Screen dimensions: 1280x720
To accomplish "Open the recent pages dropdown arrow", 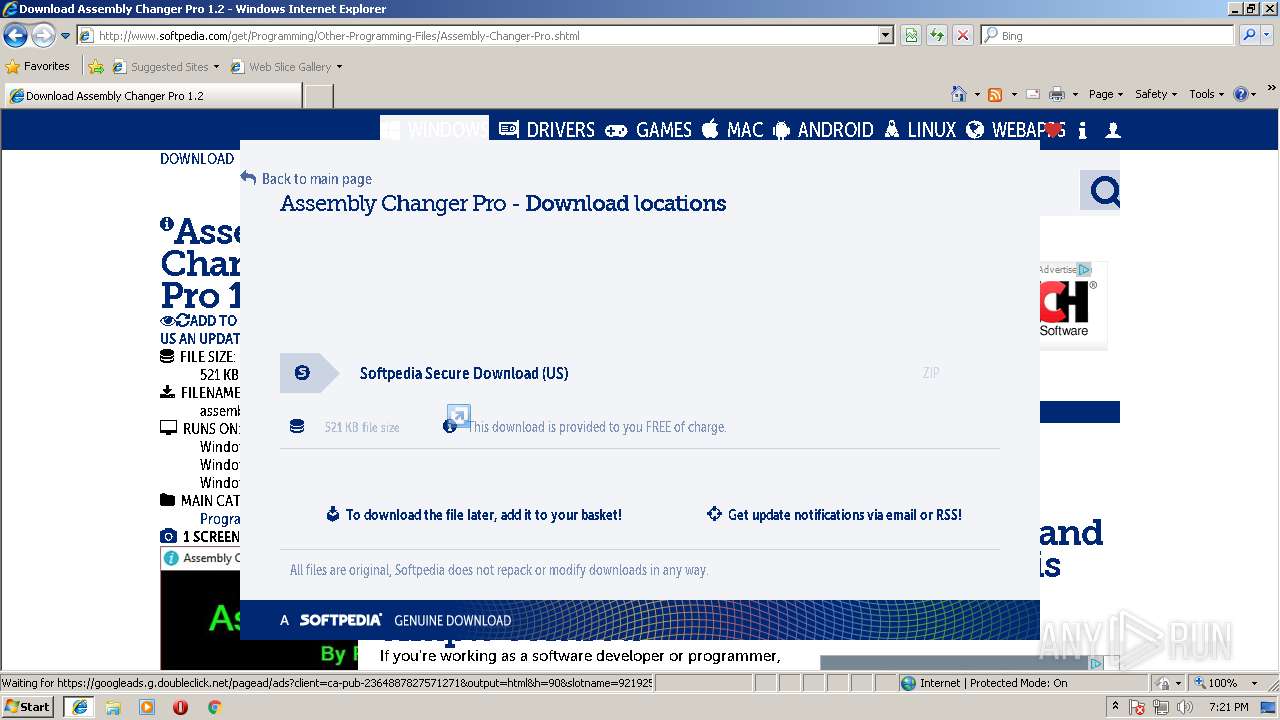I will click(65, 36).
